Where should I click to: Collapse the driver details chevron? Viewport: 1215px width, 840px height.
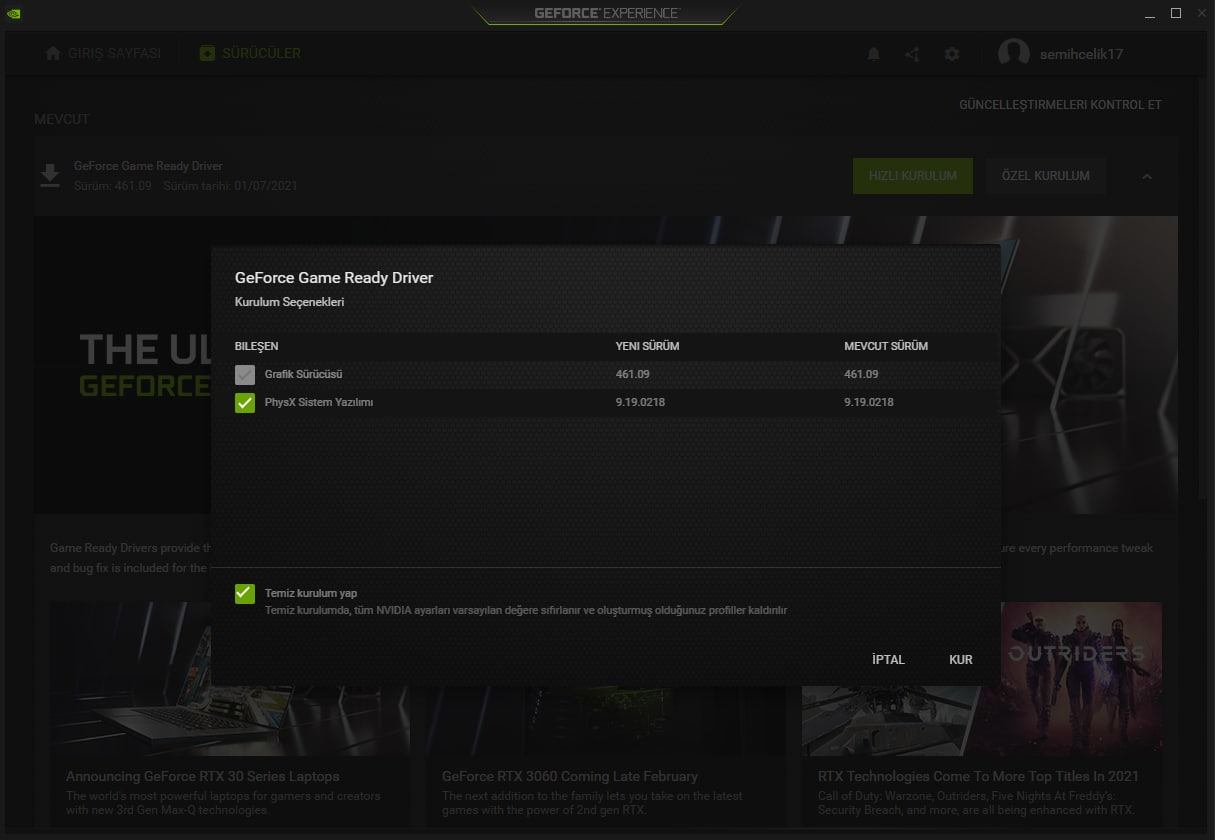(1147, 176)
